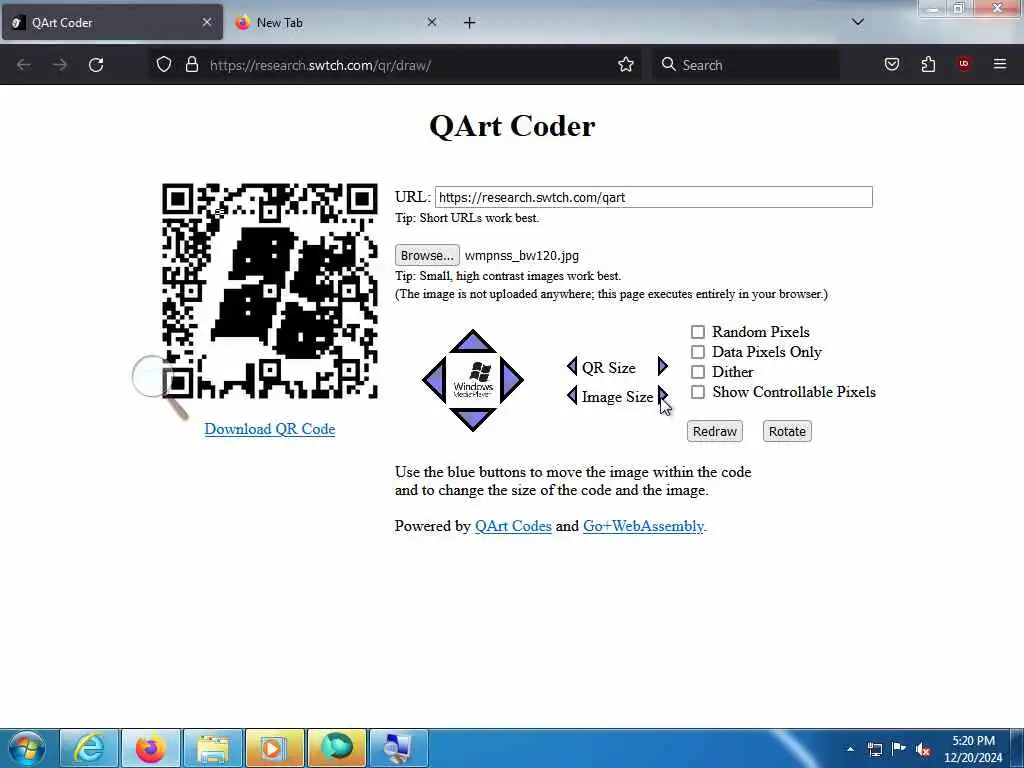Viewport: 1024px width, 768px height.
Task: Decrease QR Size with left arrow
Action: pyautogui.click(x=572, y=366)
